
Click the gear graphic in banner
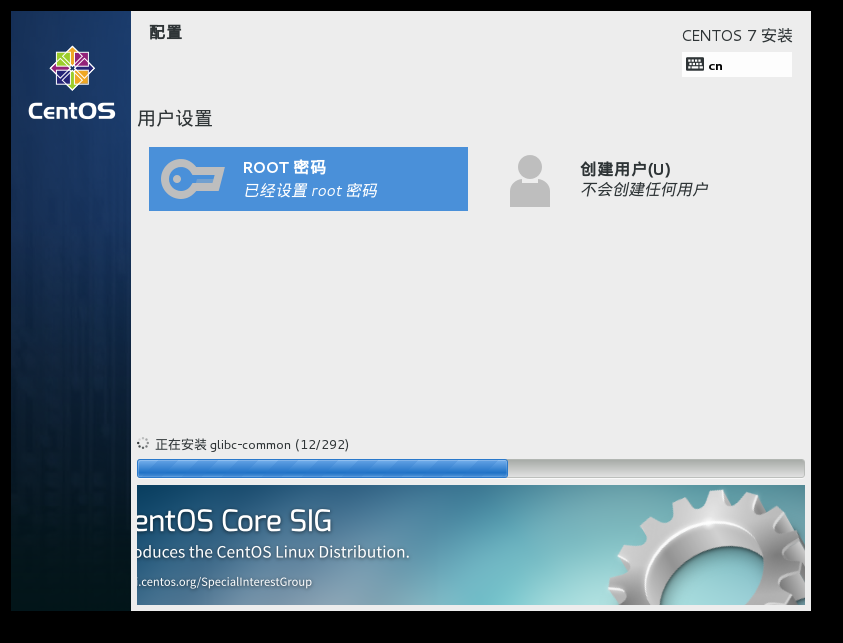point(707,548)
